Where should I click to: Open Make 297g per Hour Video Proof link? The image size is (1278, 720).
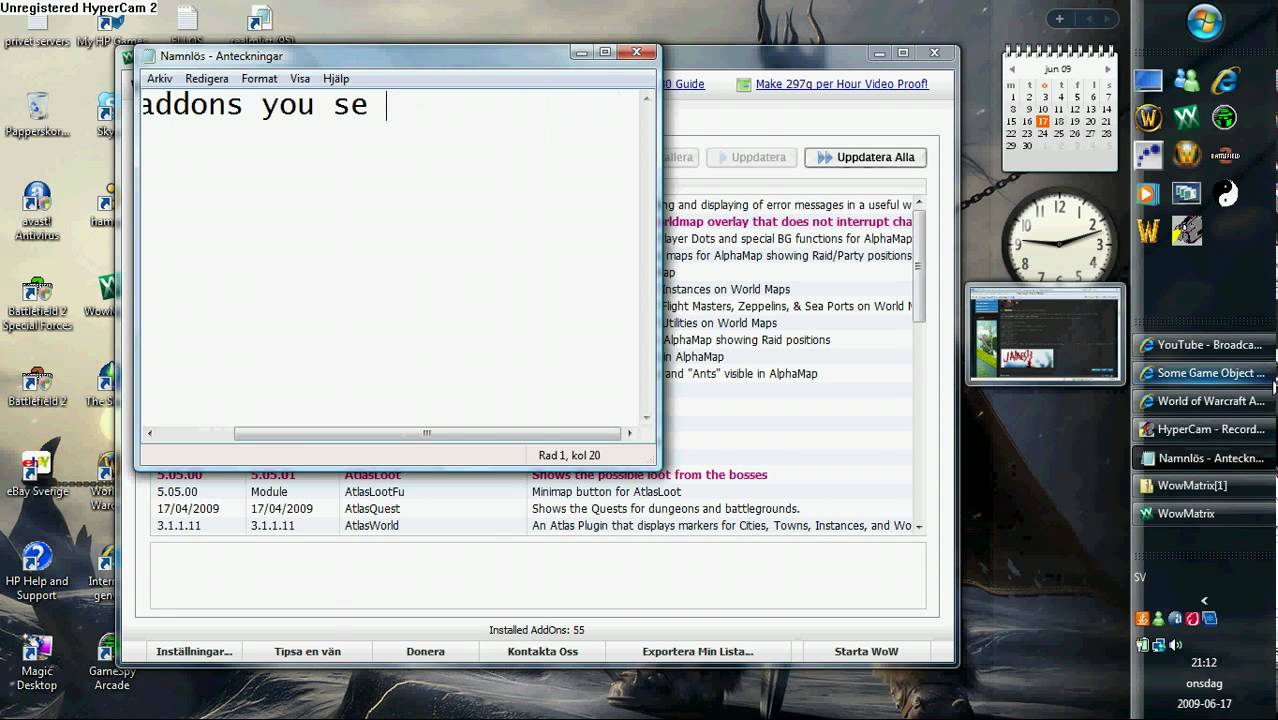(842, 84)
